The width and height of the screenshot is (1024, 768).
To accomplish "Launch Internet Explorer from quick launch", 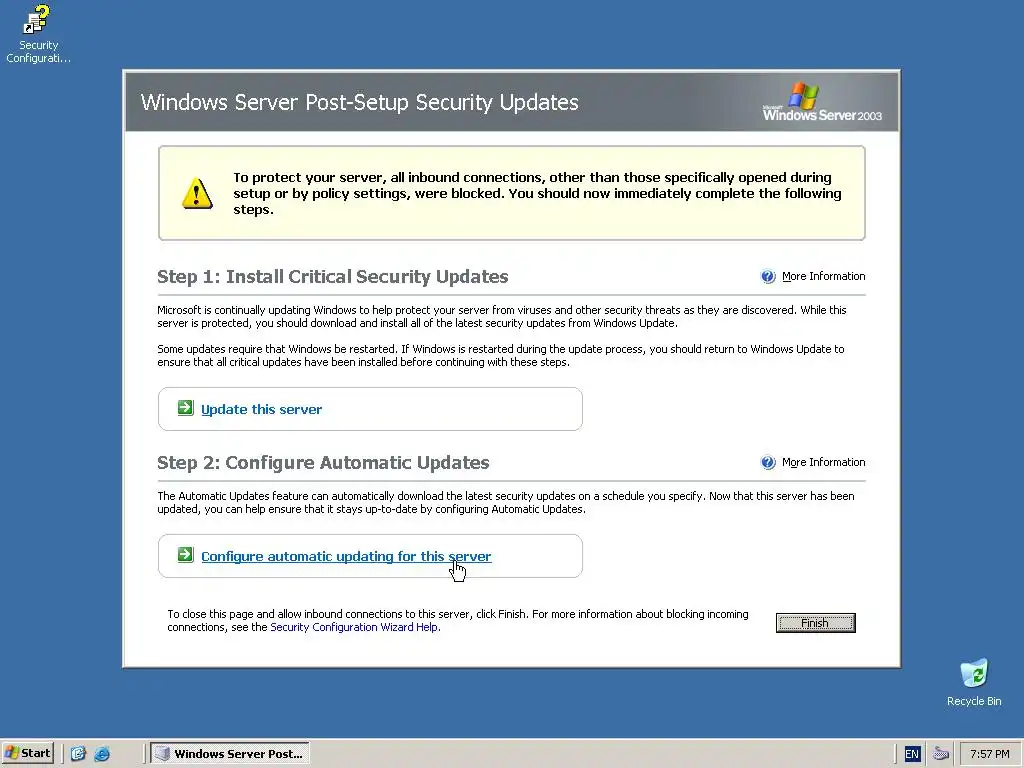I will click(102, 754).
